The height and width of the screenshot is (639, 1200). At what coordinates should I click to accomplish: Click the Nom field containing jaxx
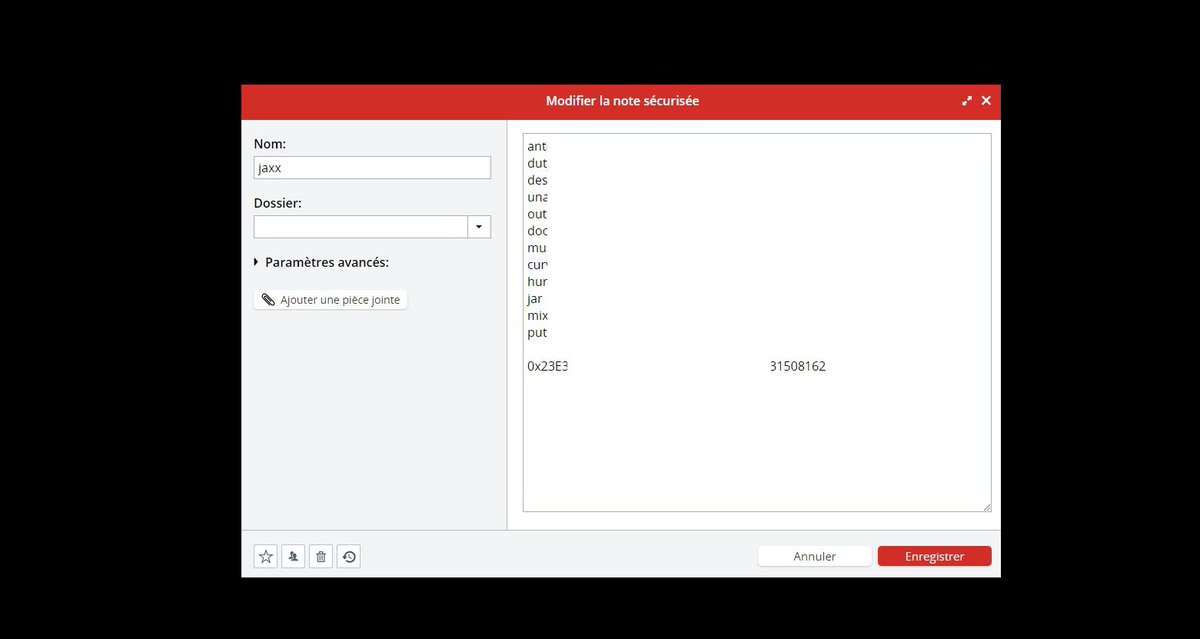coord(372,168)
